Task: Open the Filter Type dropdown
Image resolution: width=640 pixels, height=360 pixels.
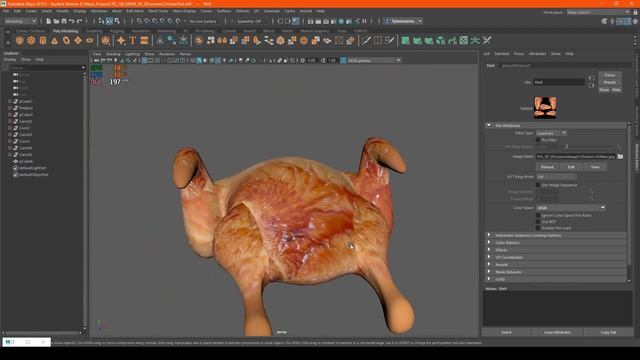Action: point(551,133)
